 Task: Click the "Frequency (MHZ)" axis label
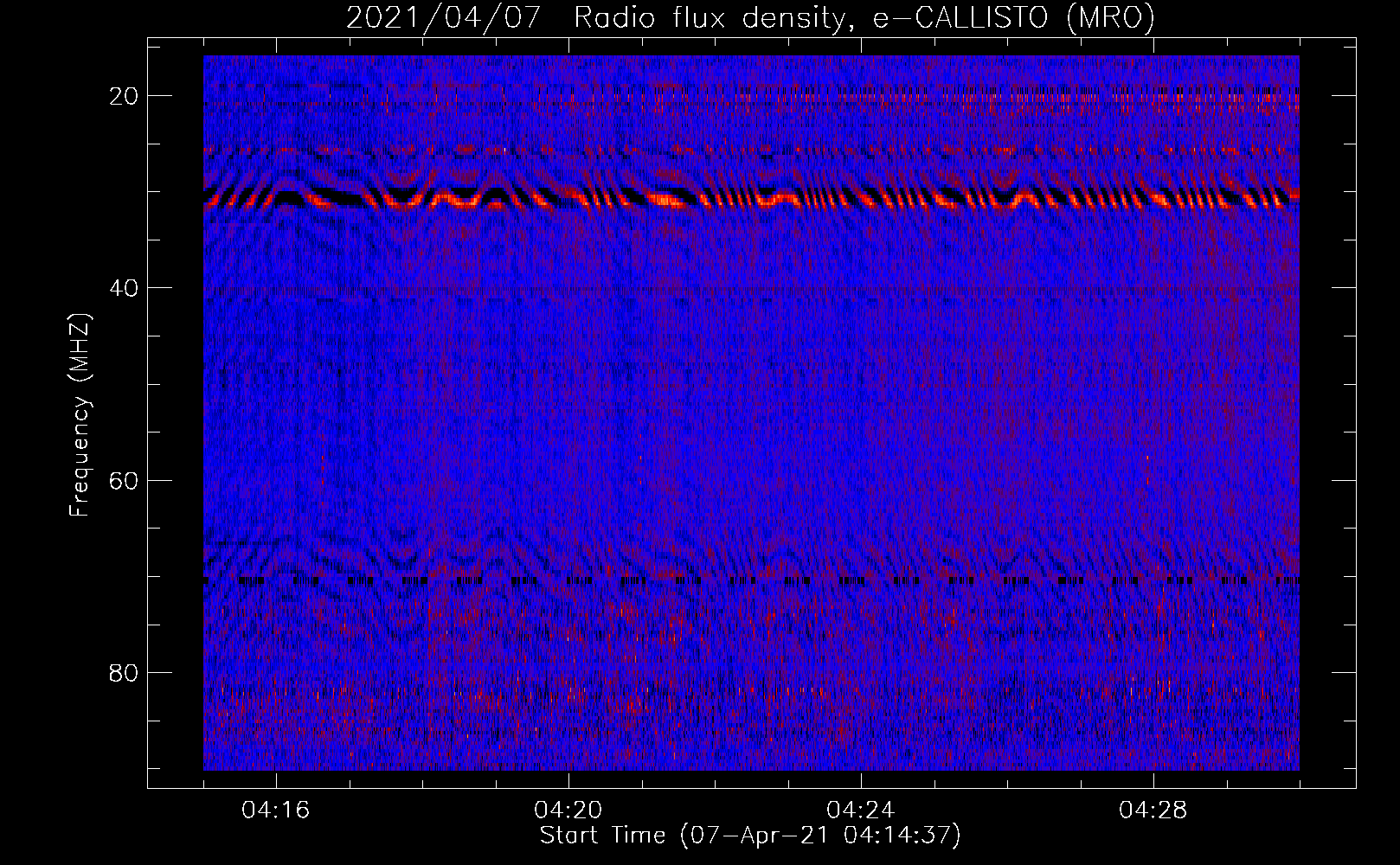tap(80, 415)
